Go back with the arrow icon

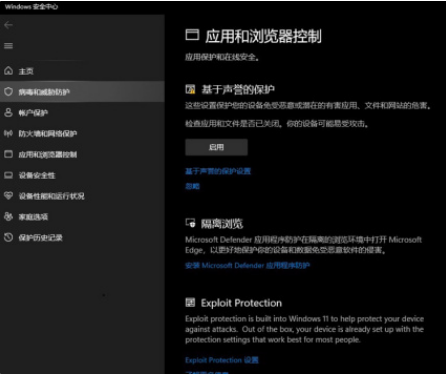click(x=8, y=25)
